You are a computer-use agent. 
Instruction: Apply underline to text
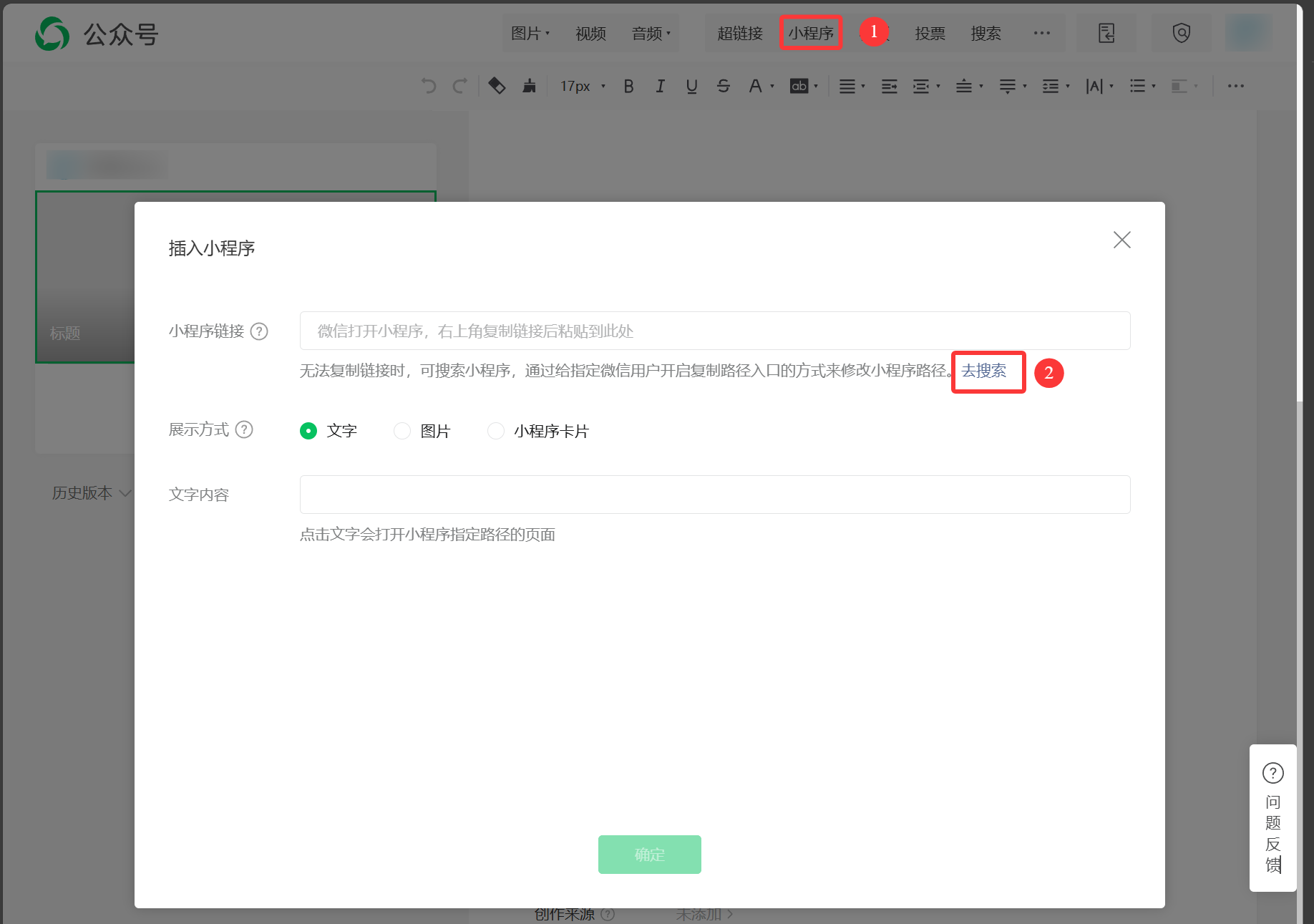pyautogui.click(x=691, y=86)
